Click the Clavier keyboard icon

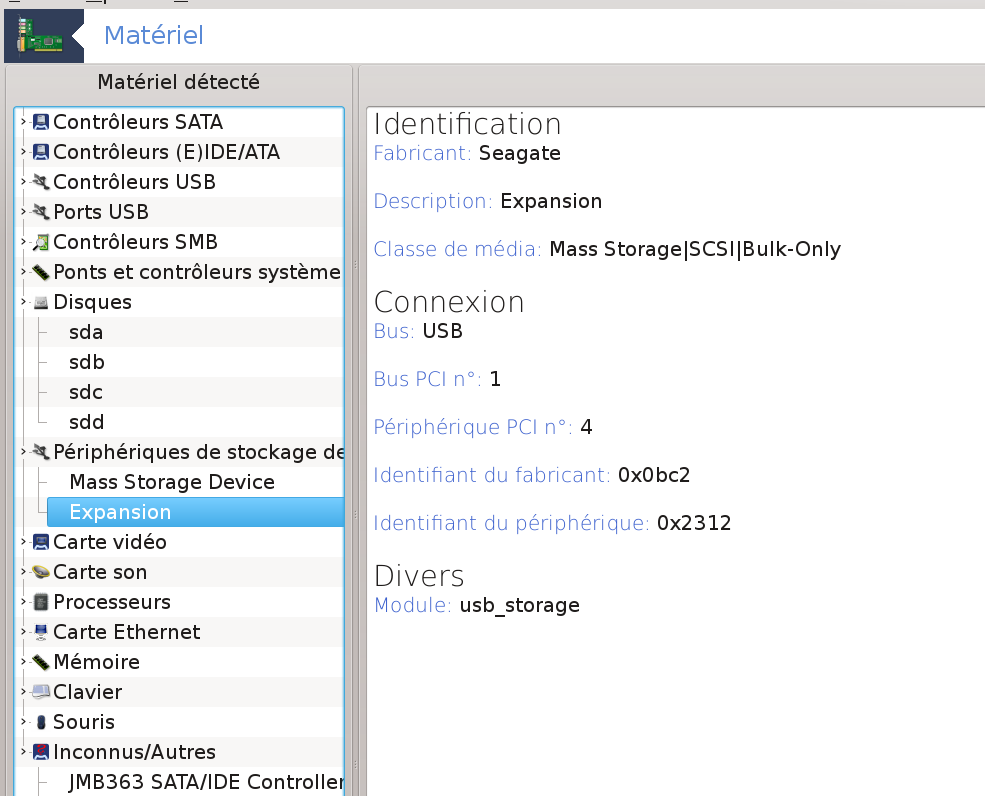pos(41,693)
